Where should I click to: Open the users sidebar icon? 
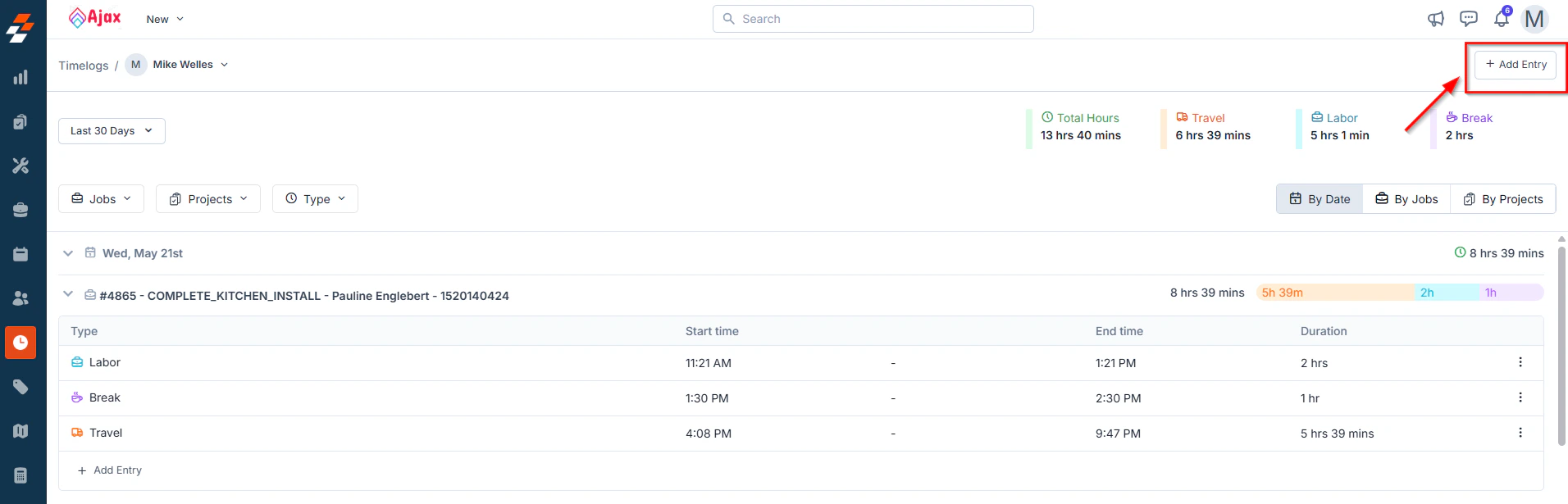pyautogui.click(x=21, y=298)
